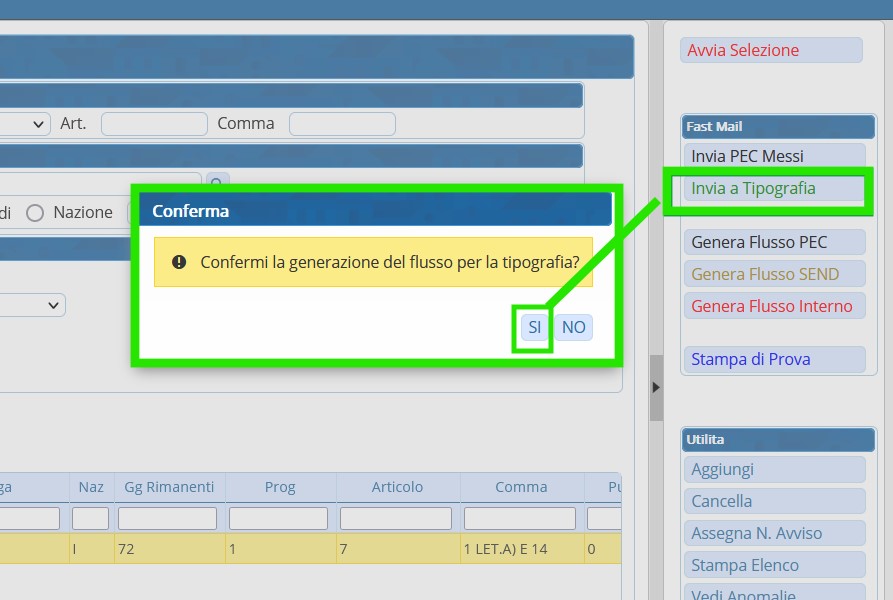This screenshot has width=893, height=600.
Task: Click the Art. input field
Action: click(x=154, y=124)
